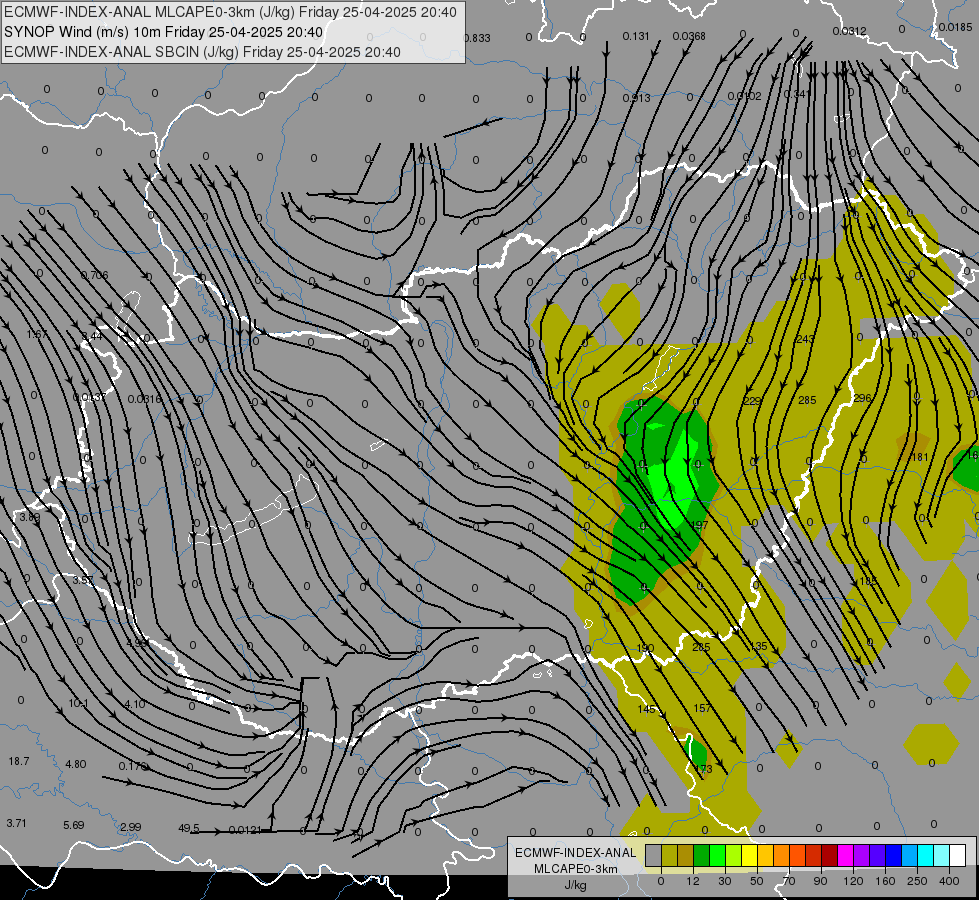Select the gray legend swatch
Image resolution: width=979 pixels, height=900 pixels.
[653, 855]
